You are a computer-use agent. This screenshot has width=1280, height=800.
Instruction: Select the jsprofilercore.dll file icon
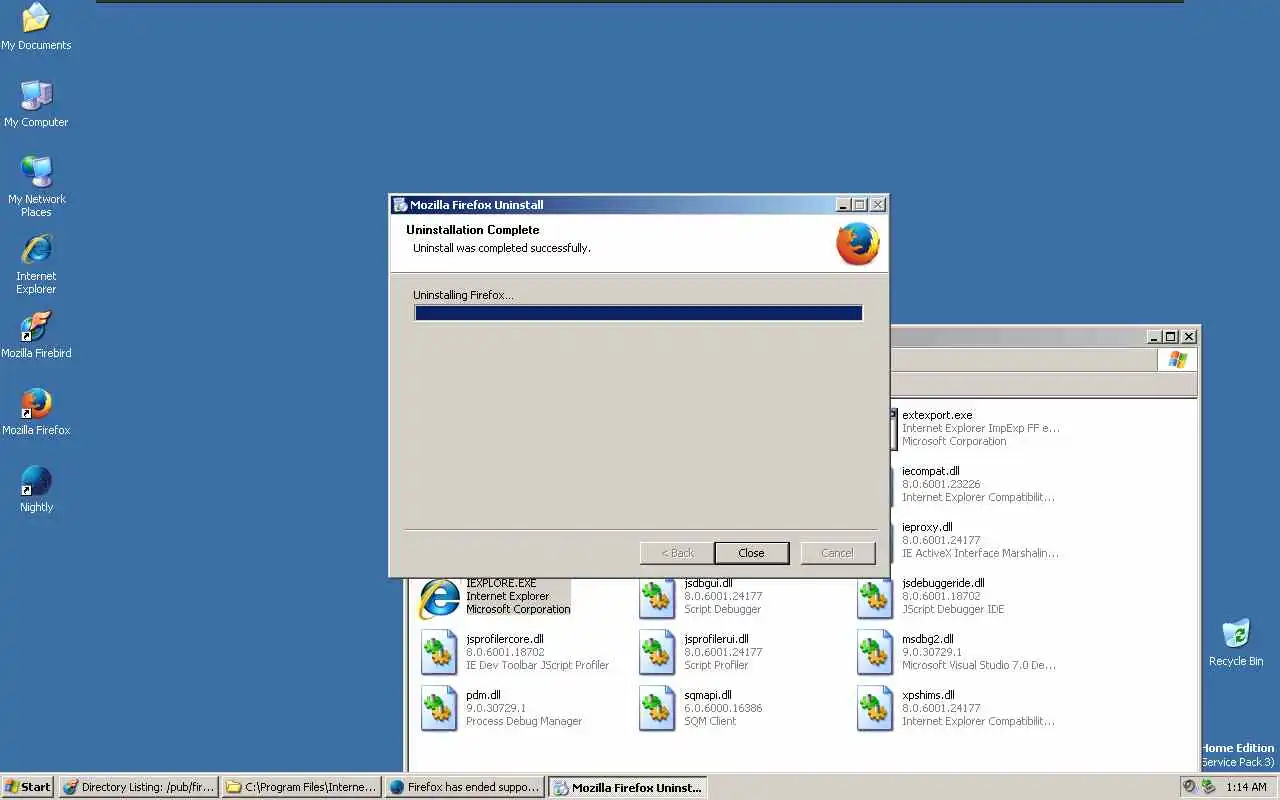pos(439,653)
